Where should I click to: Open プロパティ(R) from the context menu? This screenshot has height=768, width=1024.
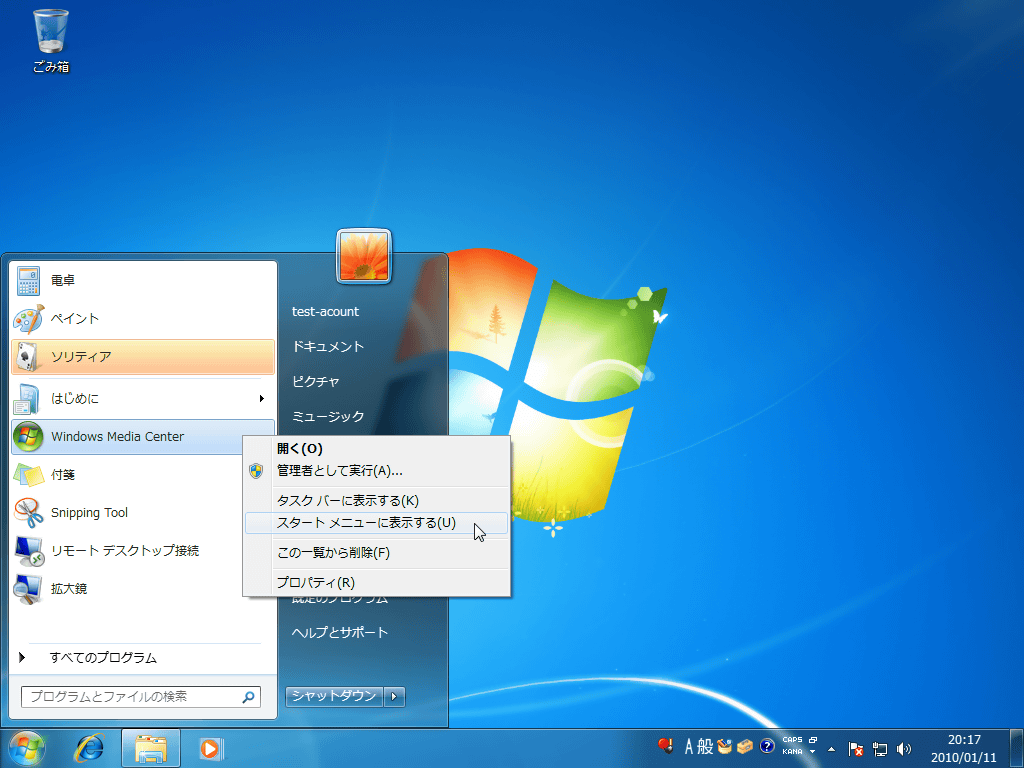[377, 583]
